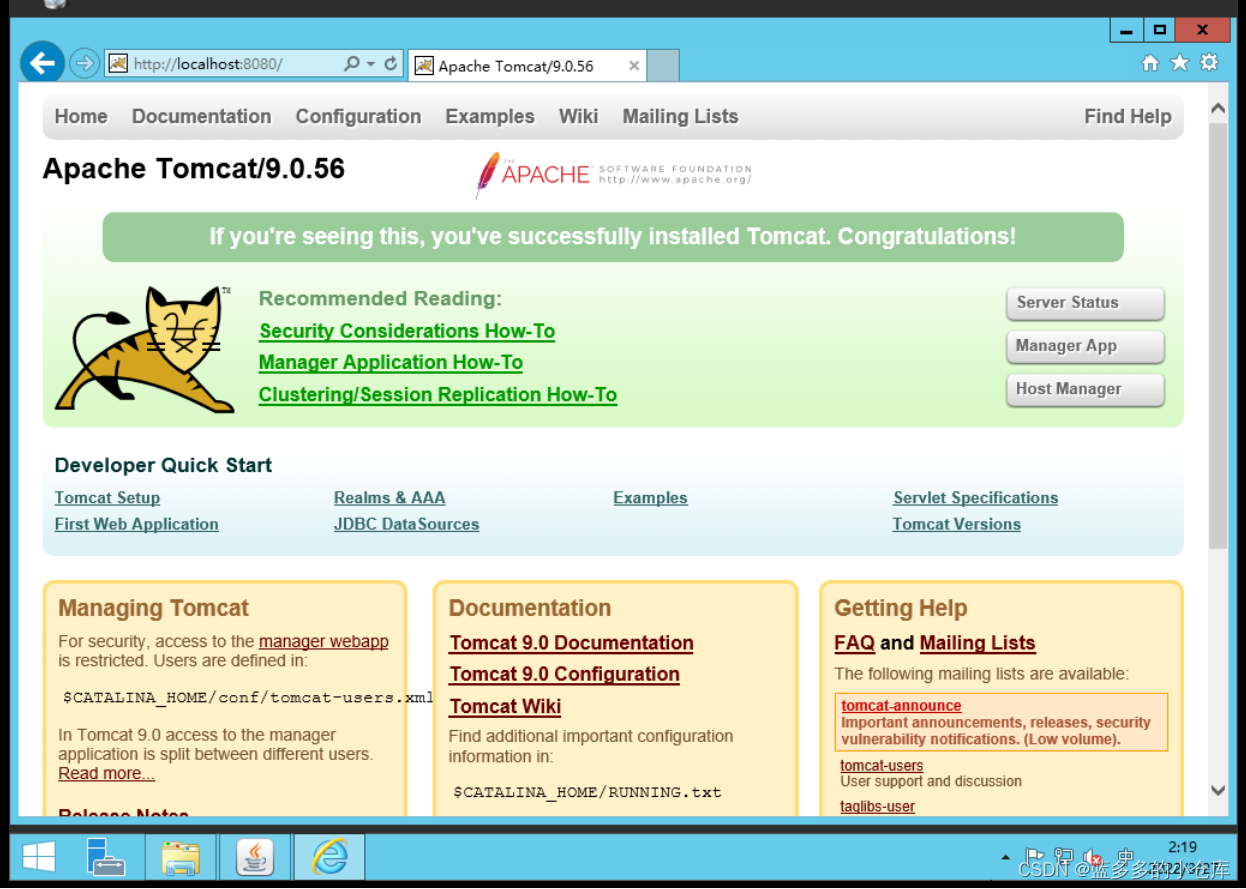Click Internet Explorer icon in the taskbar
Viewport: 1246px width, 889px height.
(x=329, y=857)
